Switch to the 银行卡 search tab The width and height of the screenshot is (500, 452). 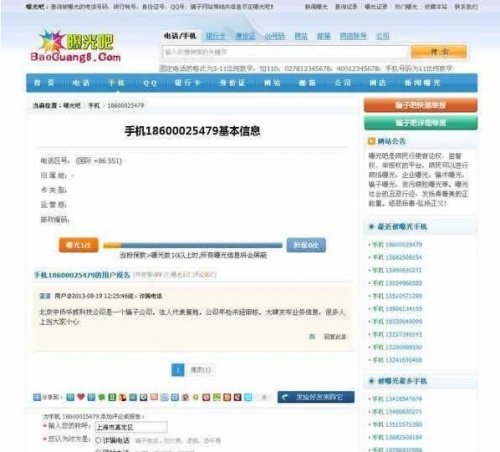[216, 36]
